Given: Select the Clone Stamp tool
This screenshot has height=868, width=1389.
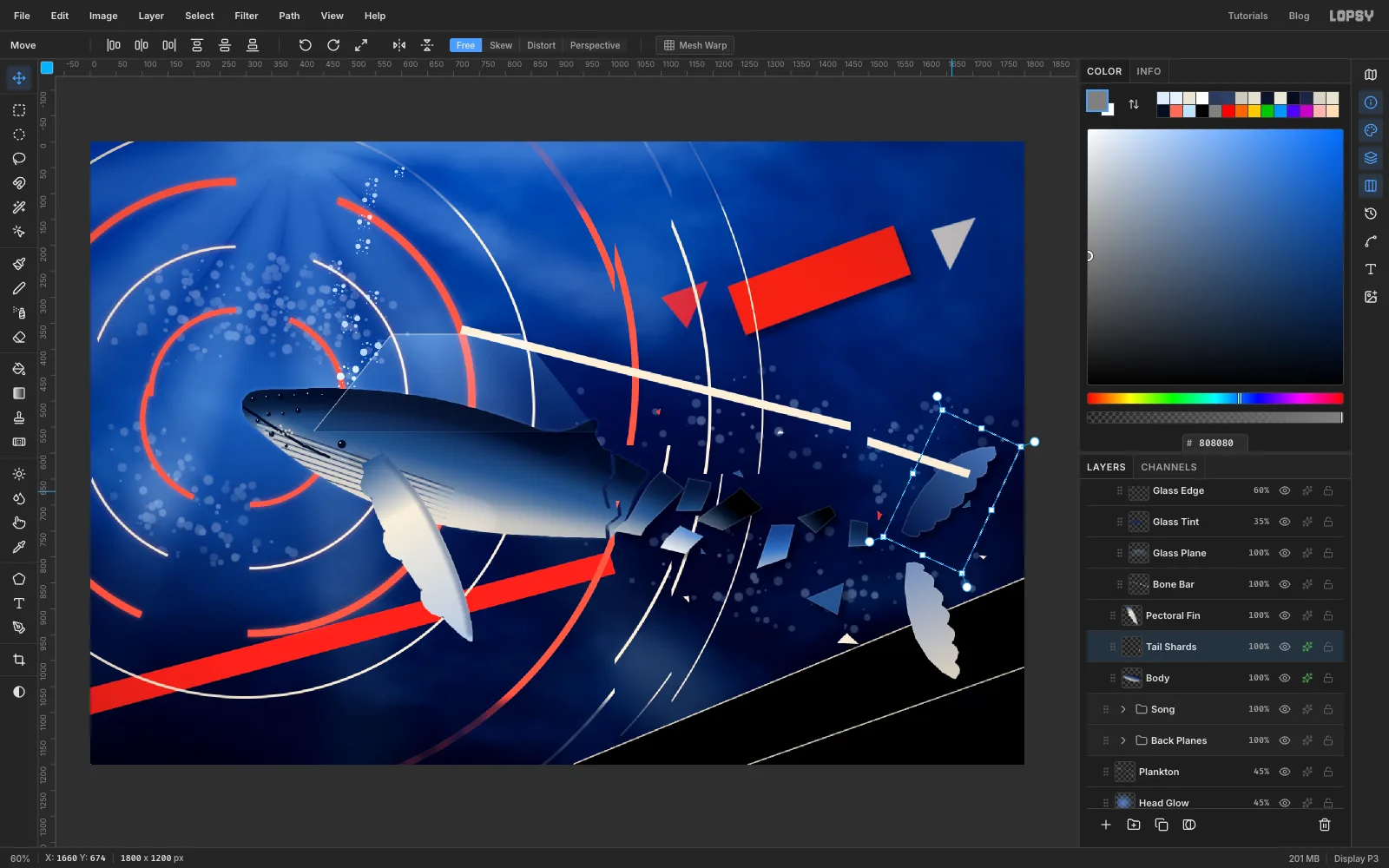Looking at the screenshot, I should (19, 418).
